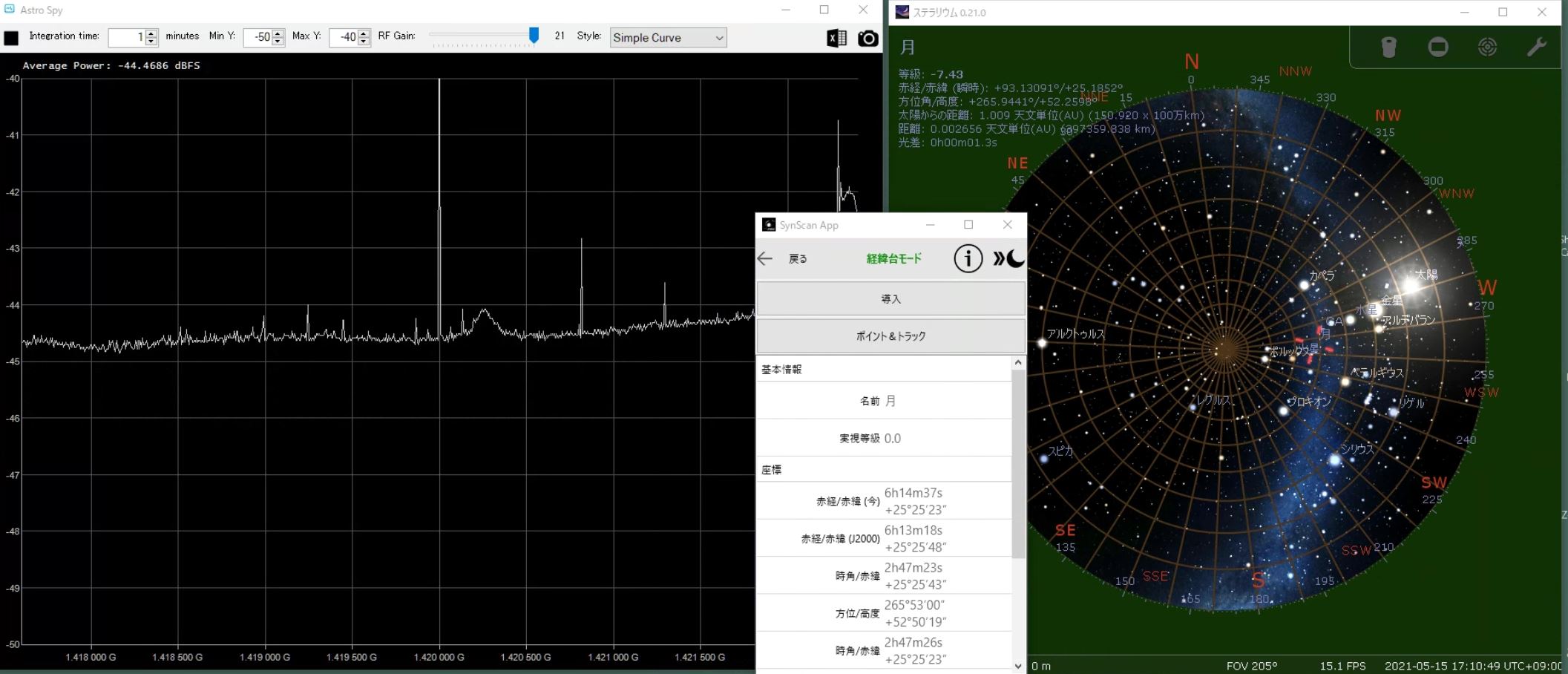Click the Integration time input field
This screenshot has width=1568, height=674.
click(128, 37)
